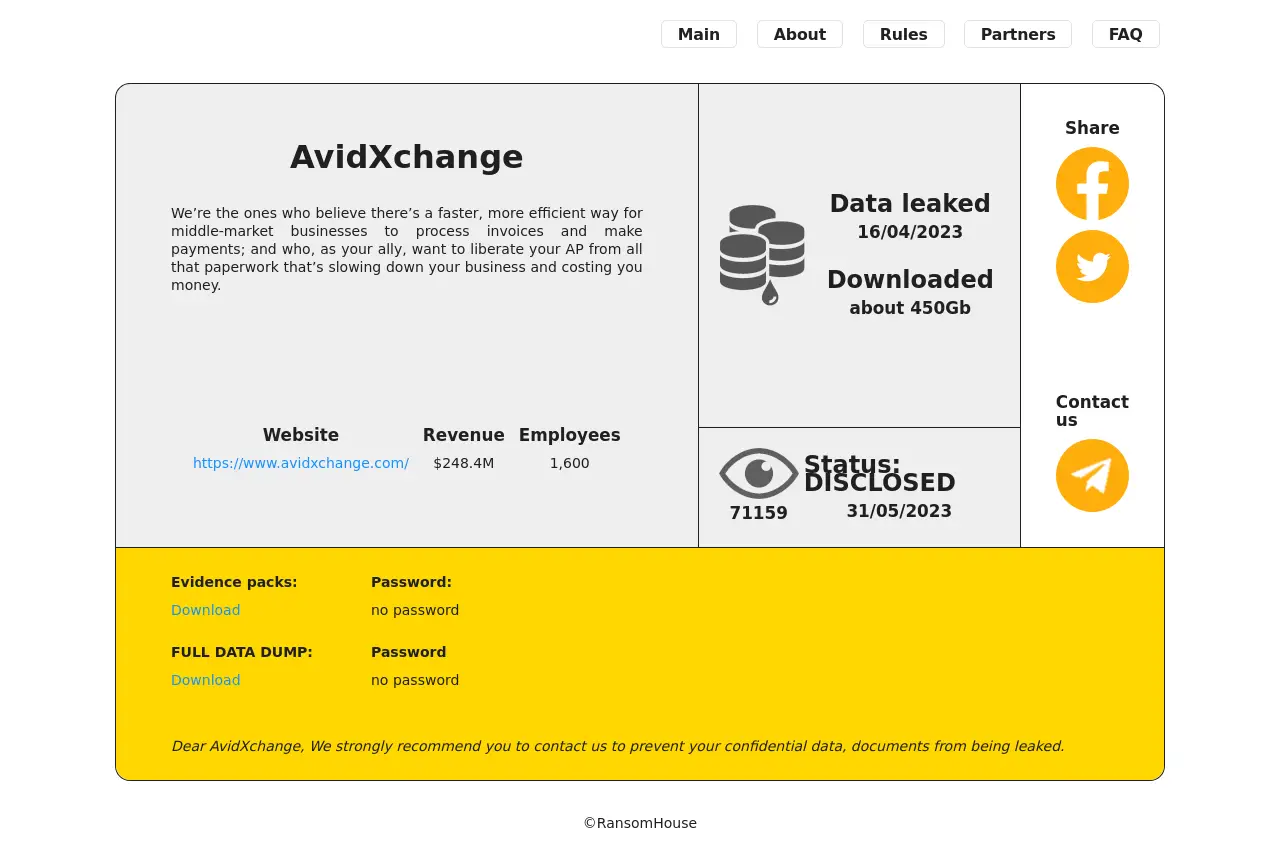Click the $248.4M revenue value
This screenshot has width=1280, height=850.
click(x=463, y=463)
